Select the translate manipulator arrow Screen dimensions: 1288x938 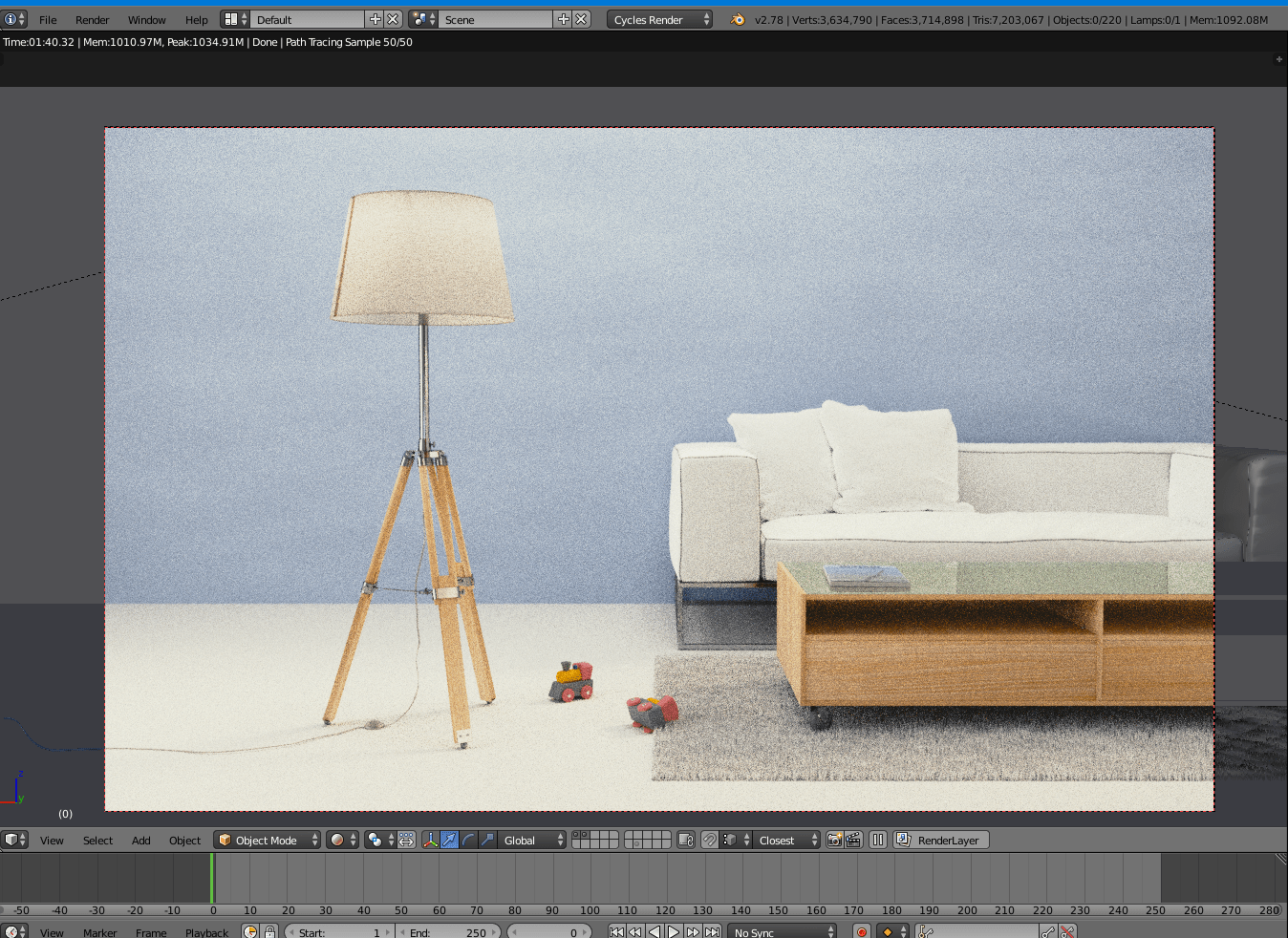pos(449,840)
